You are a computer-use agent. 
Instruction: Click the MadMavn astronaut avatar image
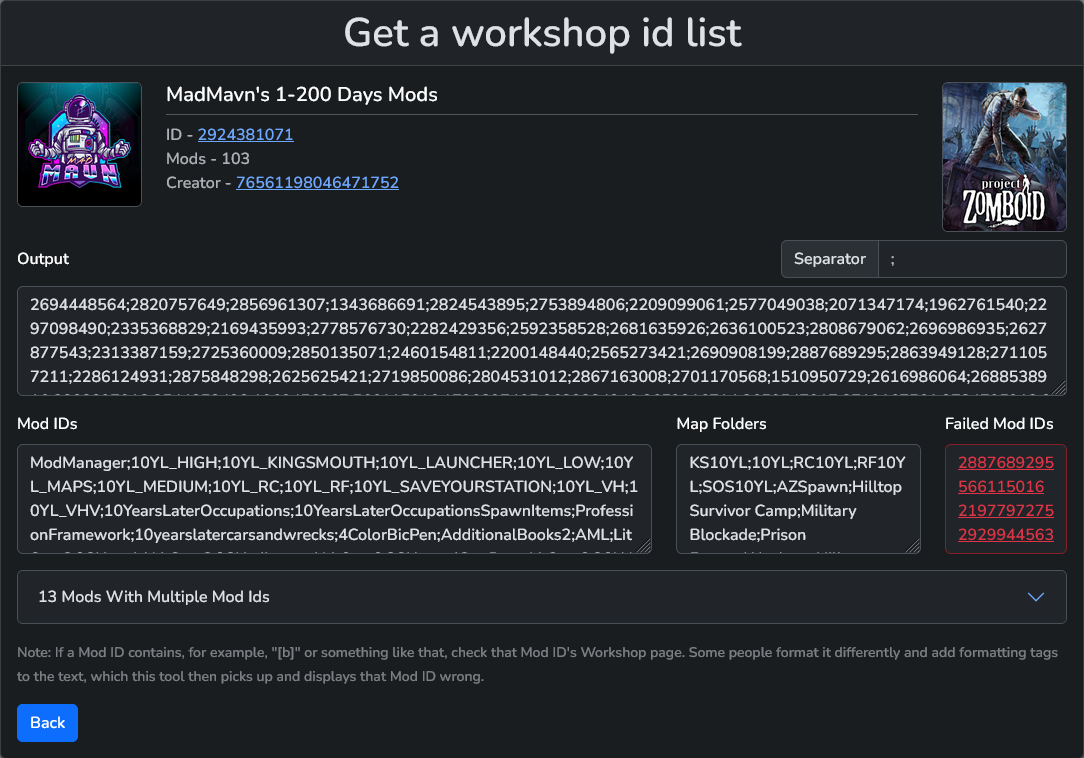click(80, 144)
